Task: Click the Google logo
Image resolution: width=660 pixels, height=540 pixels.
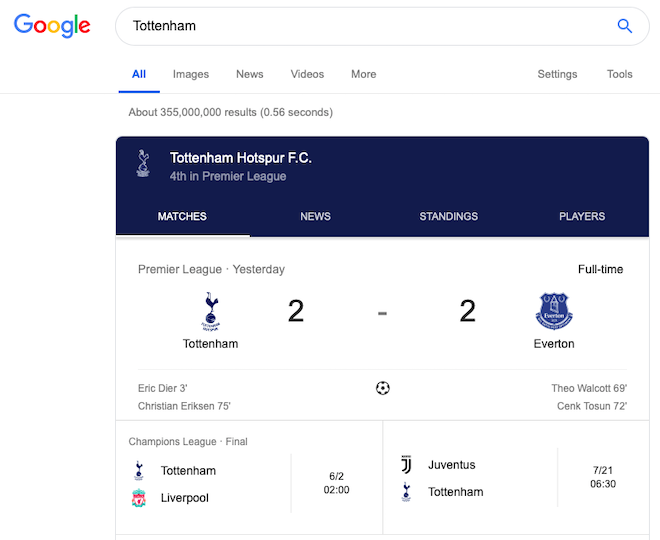Action: (52, 26)
